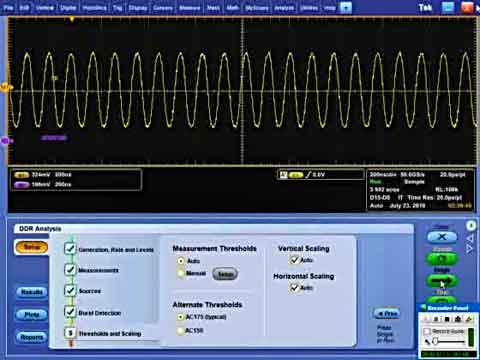This screenshot has width=480, height=360.
Task: Open the Trig menu
Action: click(x=117, y=7)
